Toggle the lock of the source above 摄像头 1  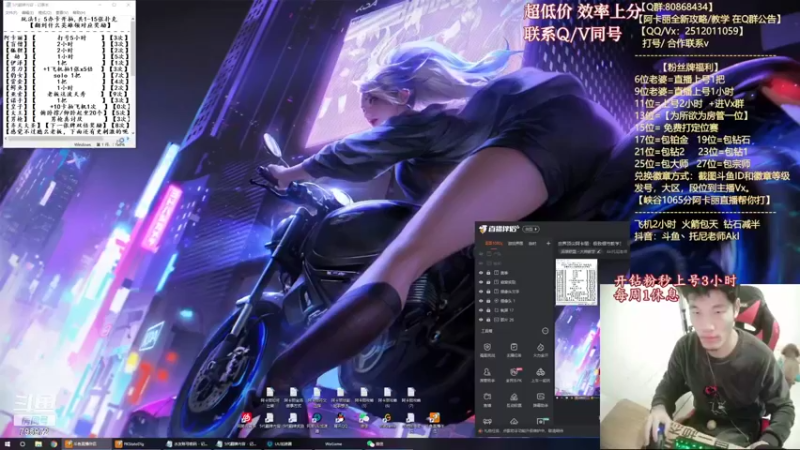(488, 291)
